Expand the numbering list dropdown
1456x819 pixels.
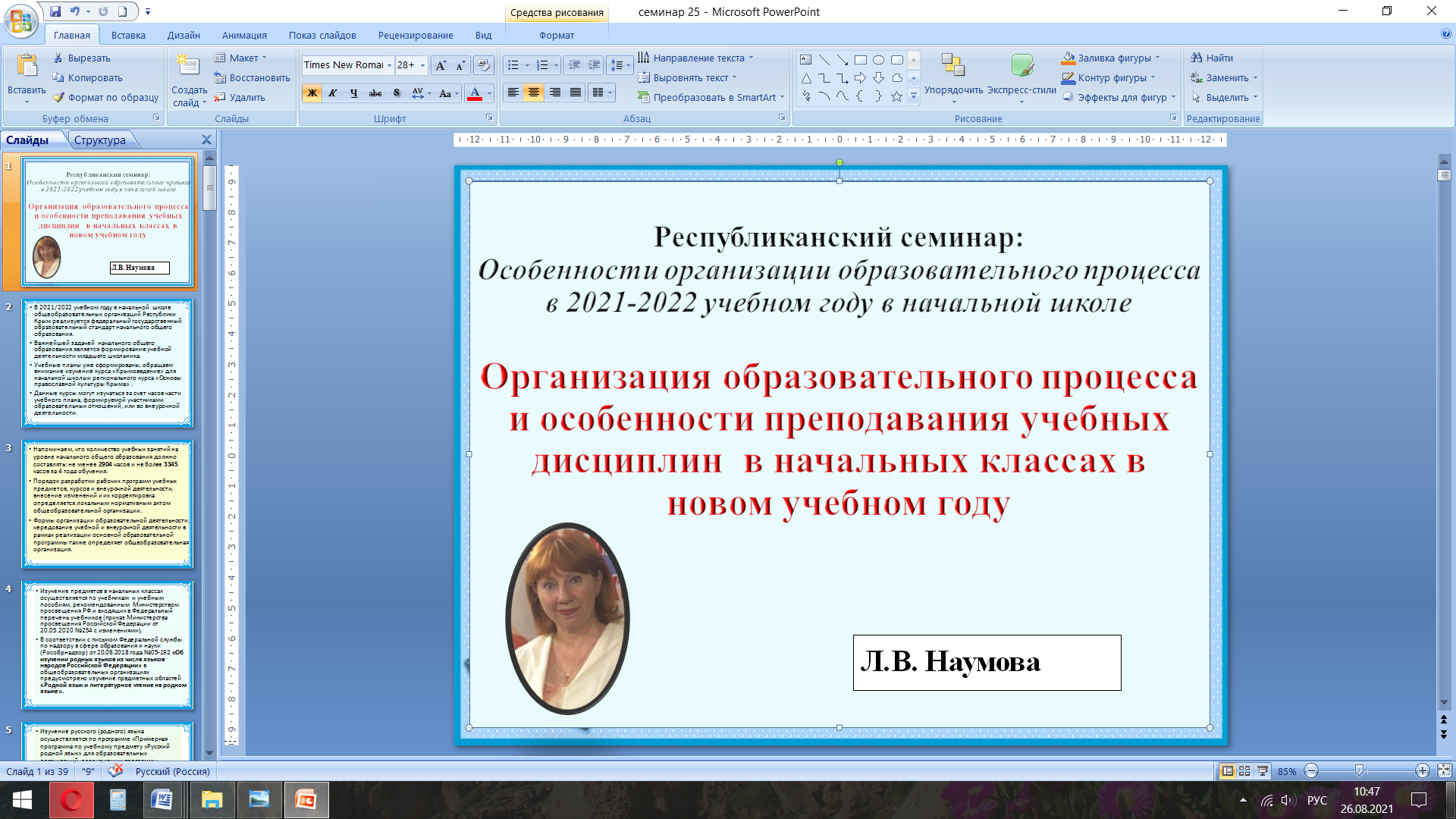point(556,66)
